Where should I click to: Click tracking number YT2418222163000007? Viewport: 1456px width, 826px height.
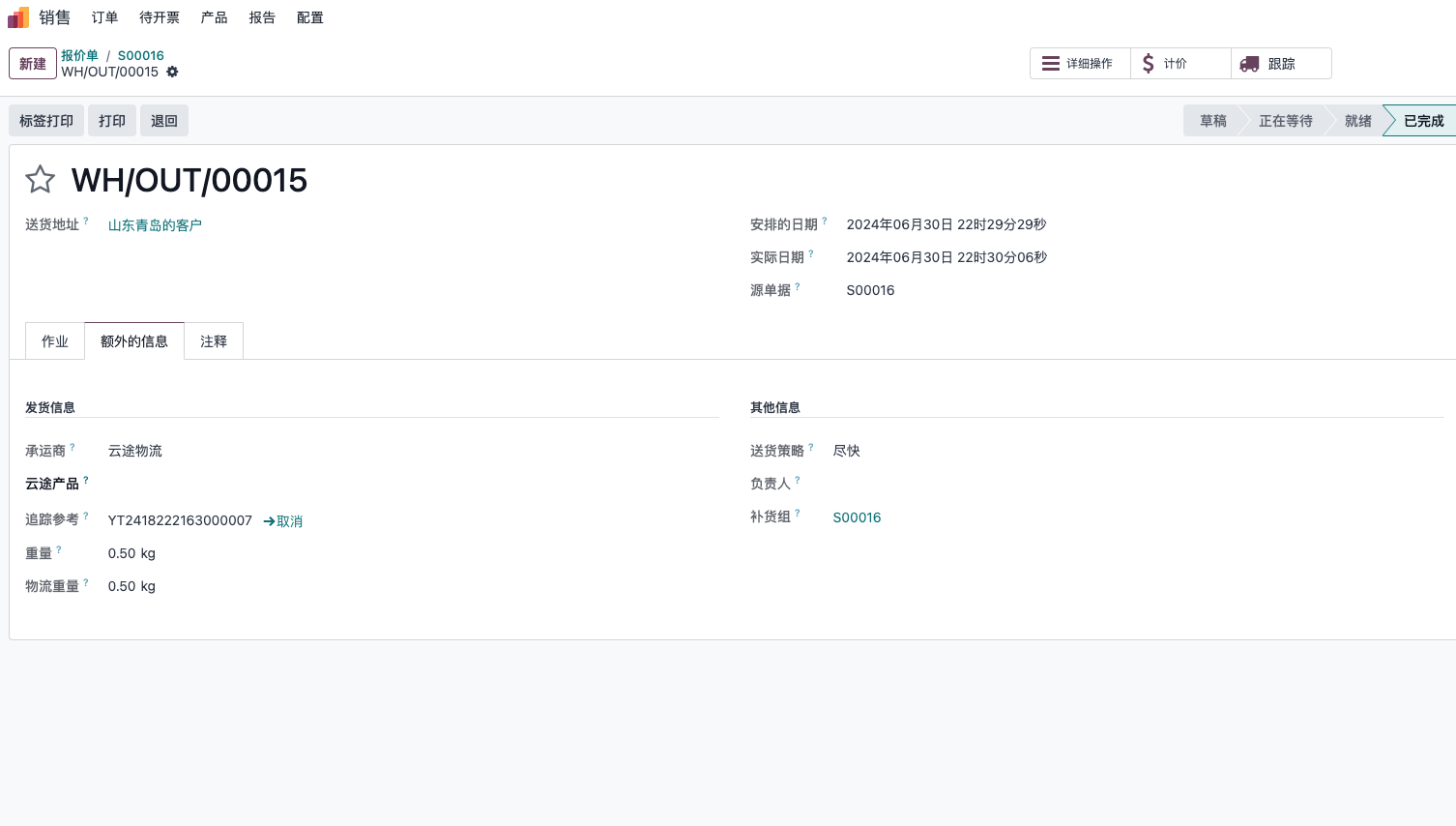pos(180,520)
